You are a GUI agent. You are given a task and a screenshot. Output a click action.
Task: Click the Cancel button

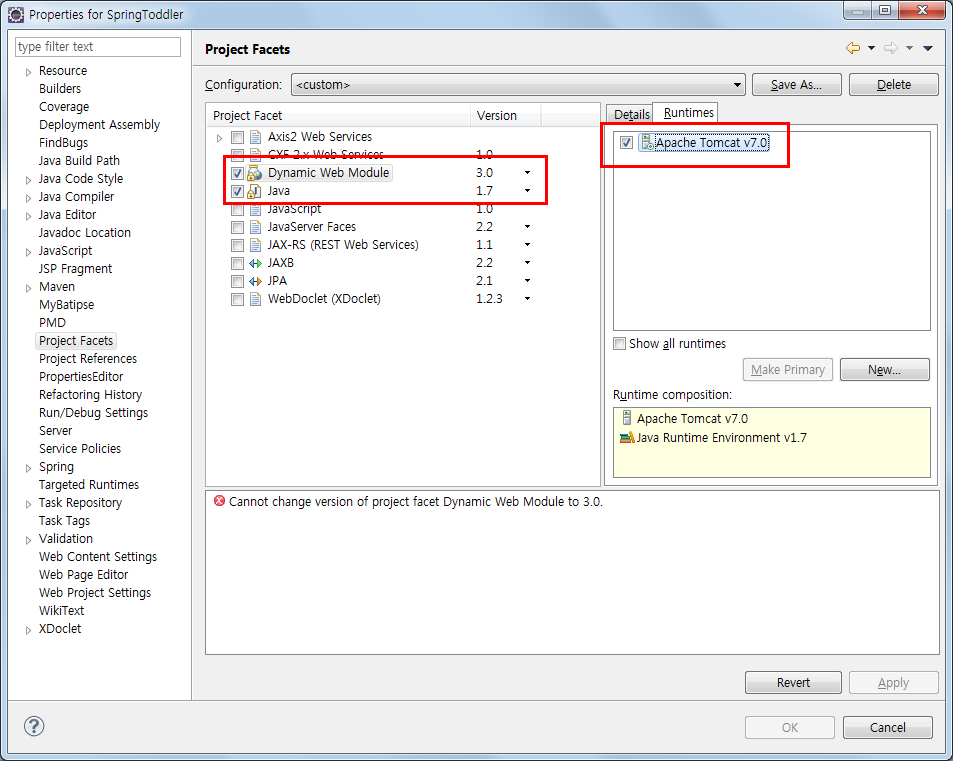tap(887, 728)
